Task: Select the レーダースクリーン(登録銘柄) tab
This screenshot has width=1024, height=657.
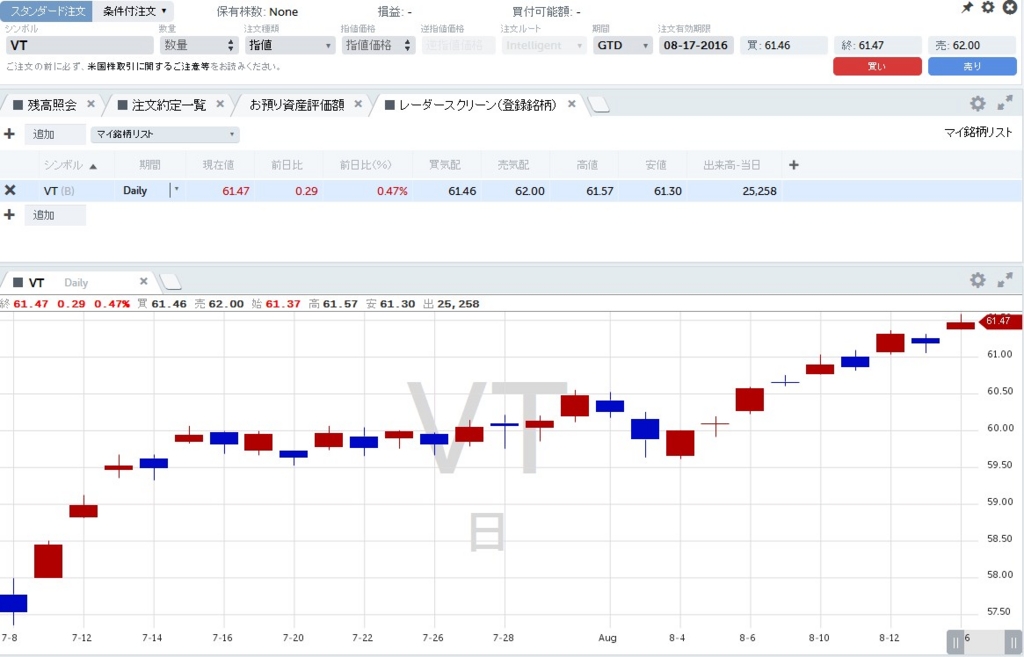Action: [x=477, y=104]
